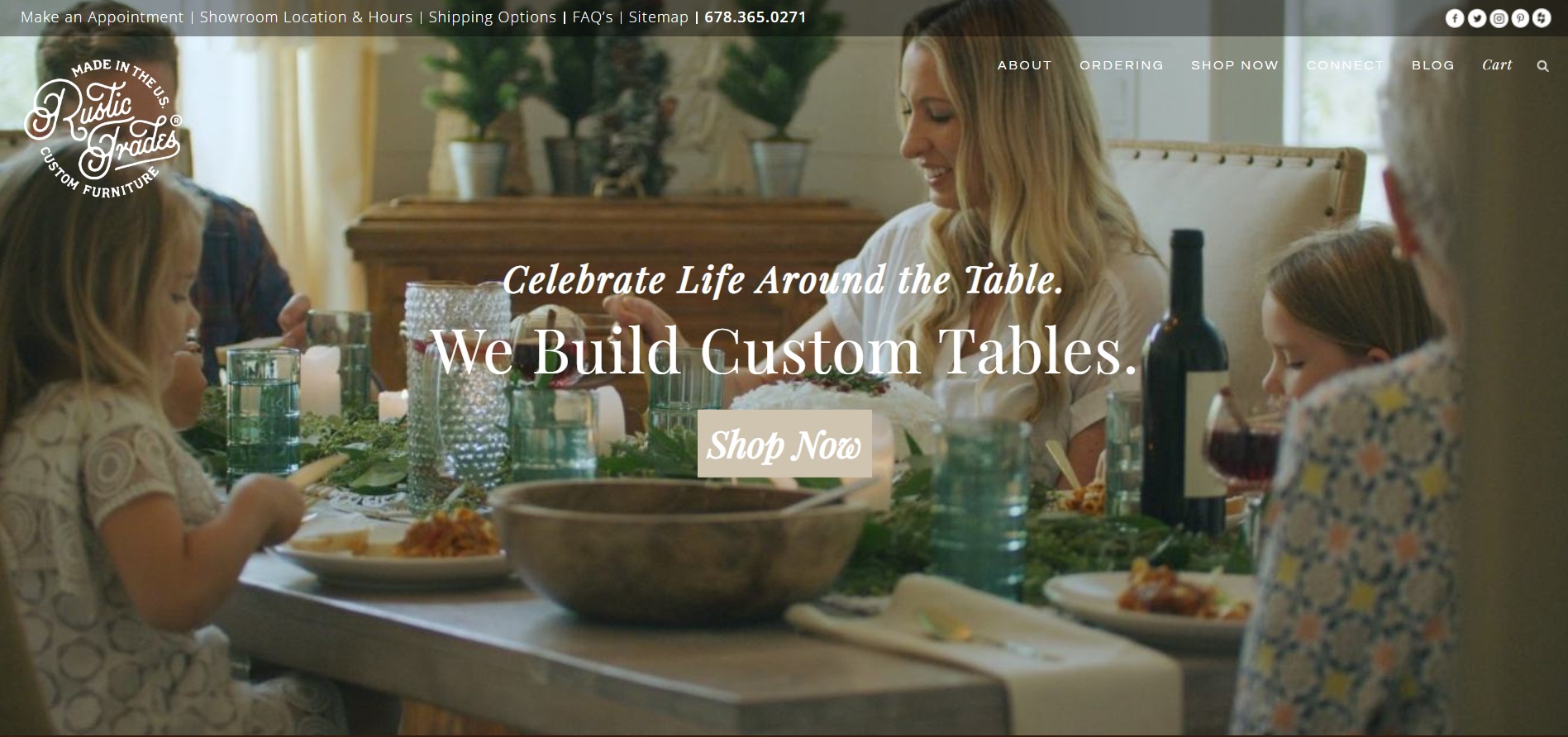Viewport: 1568px width, 737px height.
Task: Click the phone number 678.365.0271
Action: pyautogui.click(x=755, y=17)
